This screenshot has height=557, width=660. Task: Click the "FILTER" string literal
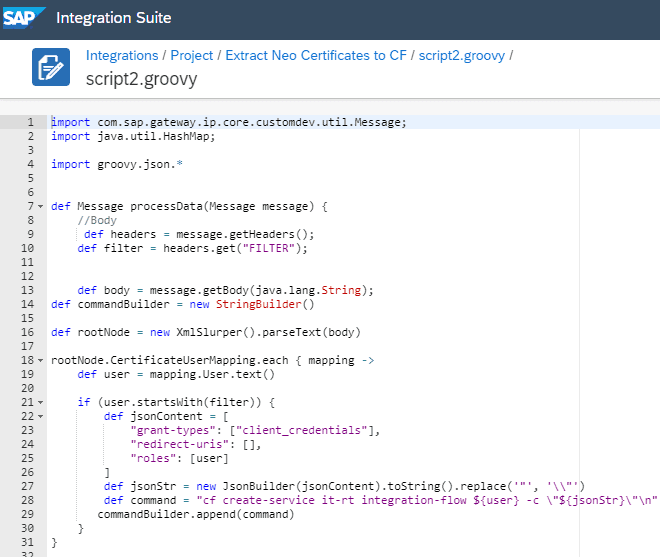pyautogui.click(x=269, y=248)
